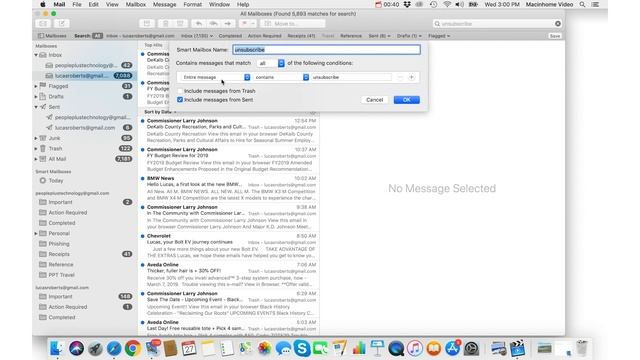This screenshot has width=640, height=360.
Task: Collapse the Sent mailbox group
Action: pyautogui.click(x=36, y=107)
